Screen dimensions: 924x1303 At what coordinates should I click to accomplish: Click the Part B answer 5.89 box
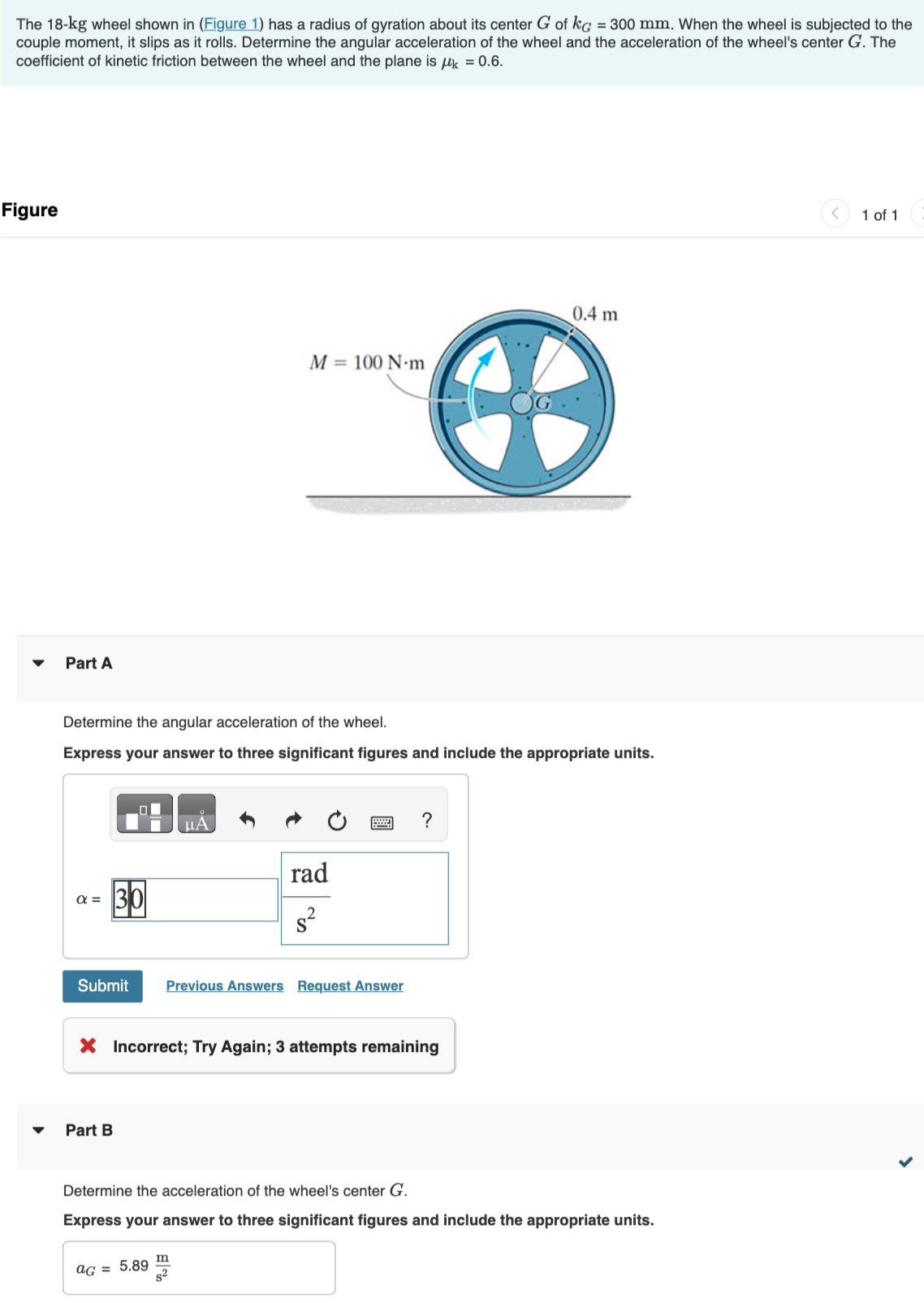click(199, 1267)
